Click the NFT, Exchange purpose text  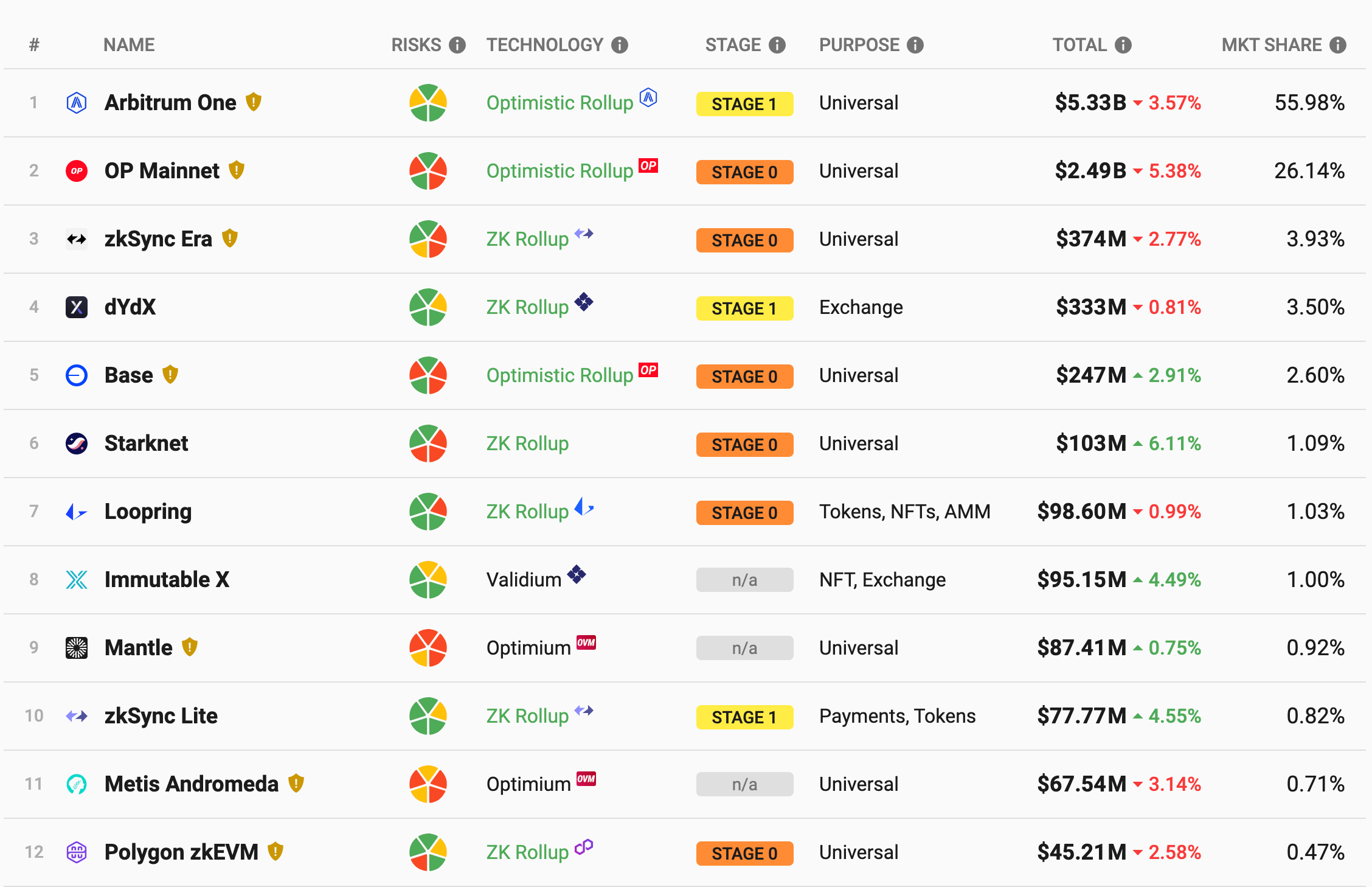[x=882, y=580]
